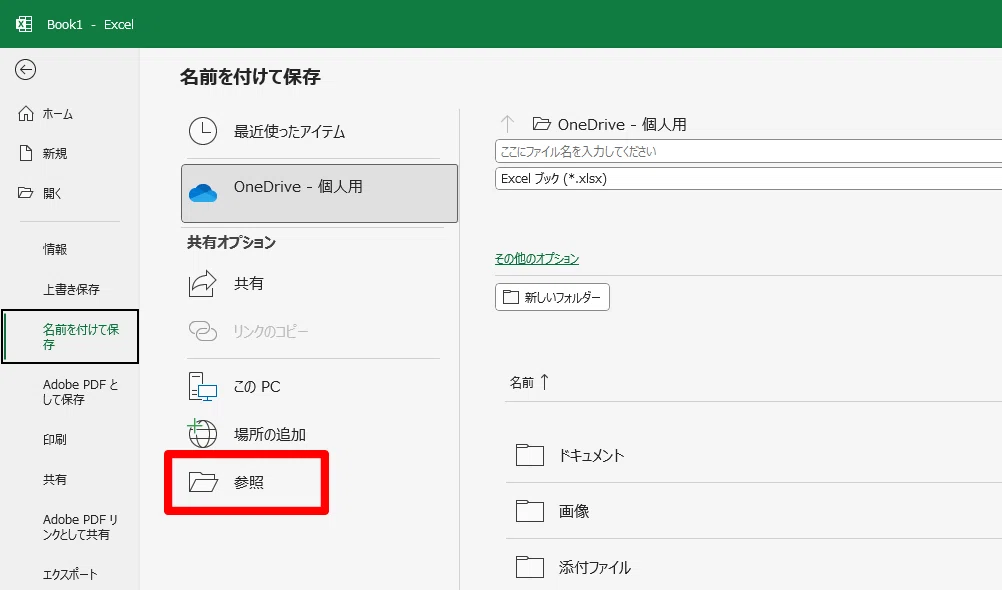Image resolution: width=1002 pixels, height=590 pixels.
Task: Click the computer icon beside この PC
Action: (203, 387)
